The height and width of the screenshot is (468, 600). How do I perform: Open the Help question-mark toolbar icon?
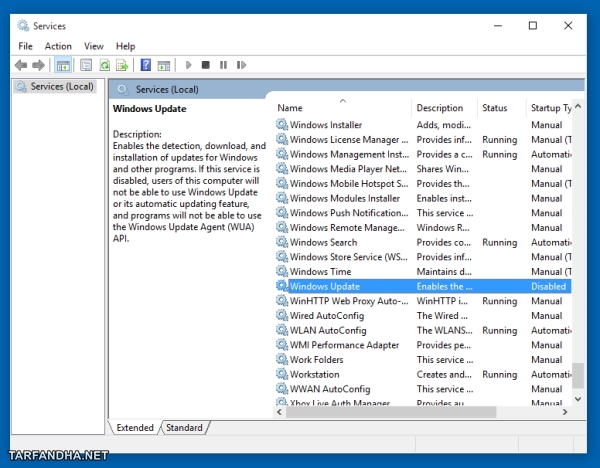click(146, 65)
